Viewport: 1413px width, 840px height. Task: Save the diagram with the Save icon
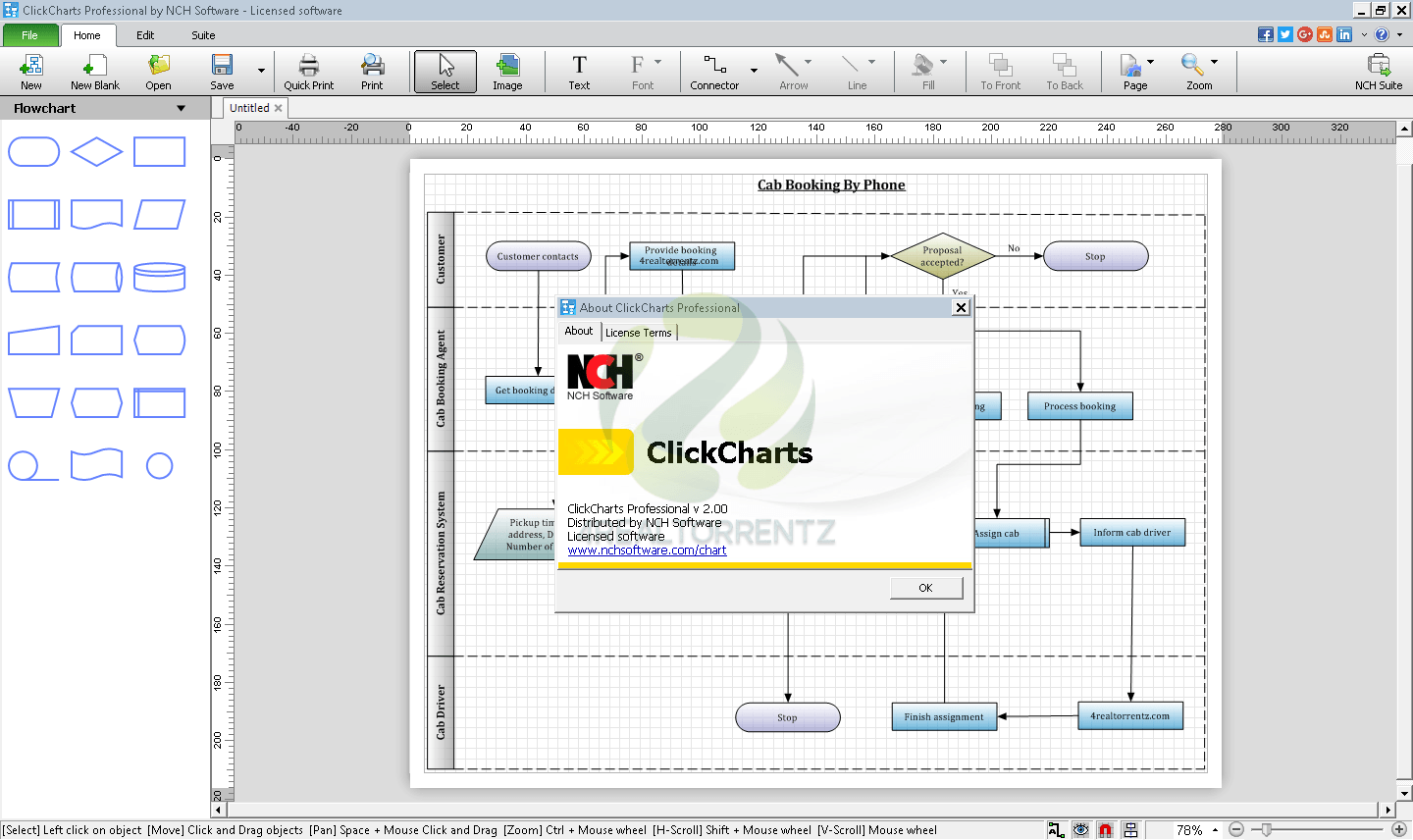[x=222, y=72]
